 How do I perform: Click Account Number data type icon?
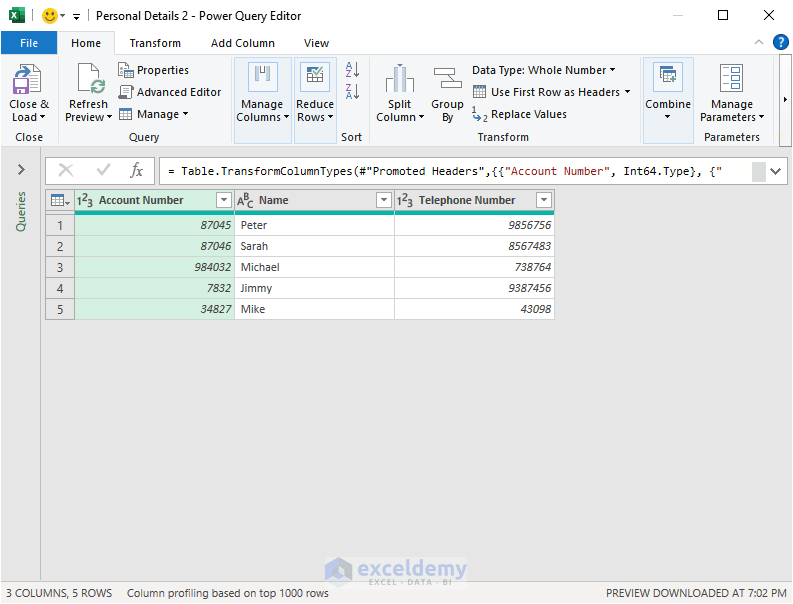point(84,201)
